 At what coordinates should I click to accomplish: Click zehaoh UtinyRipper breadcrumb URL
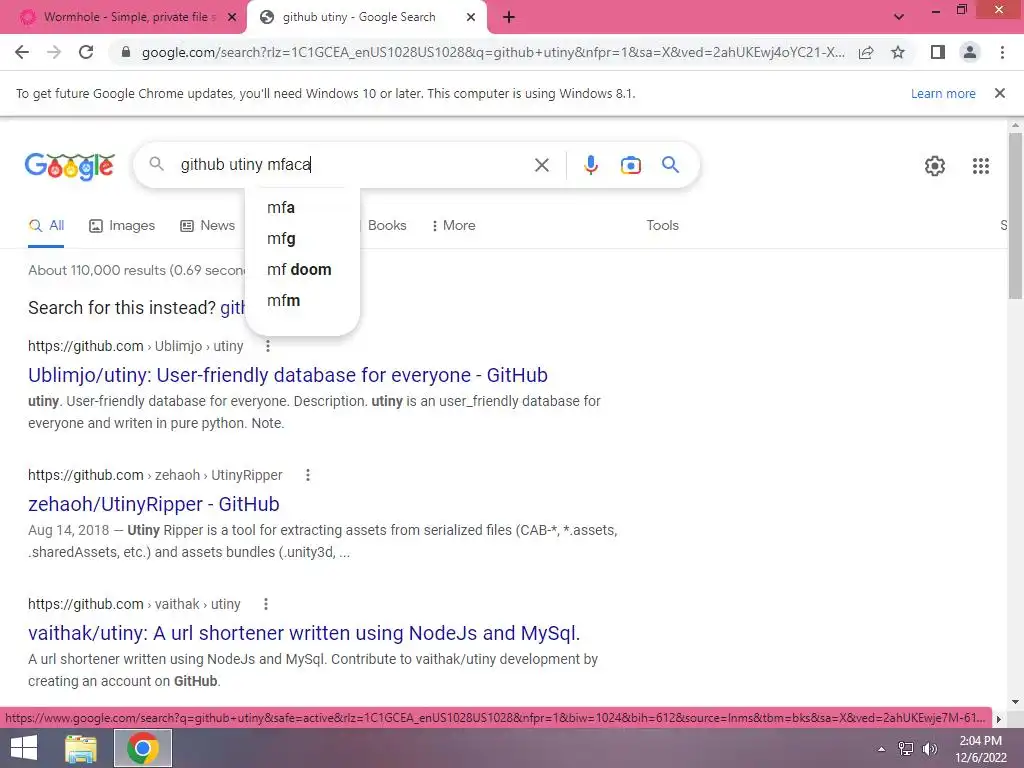click(x=155, y=475)
